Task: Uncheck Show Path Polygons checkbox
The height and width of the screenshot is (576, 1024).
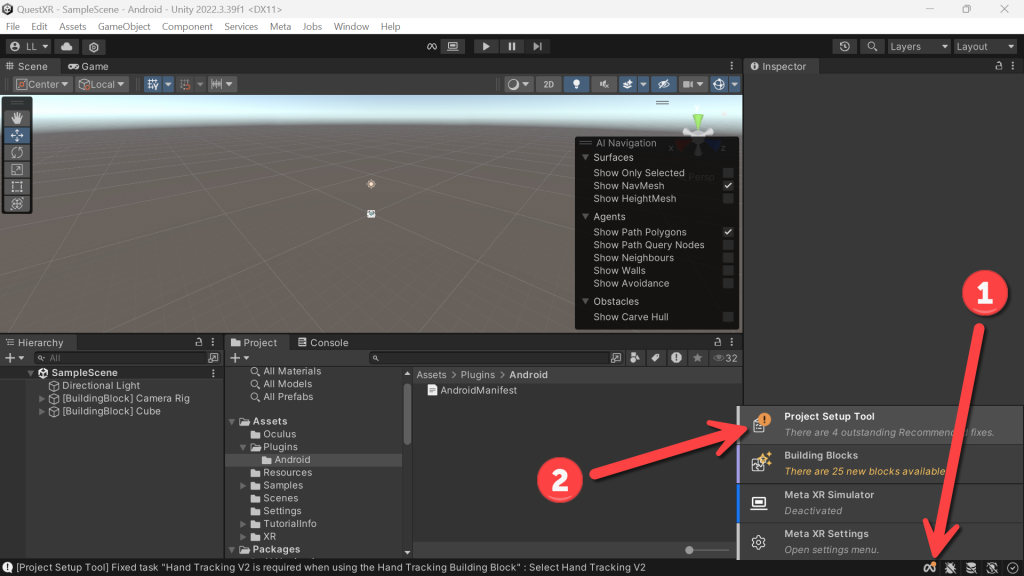Action: click(x=728, y=232)
